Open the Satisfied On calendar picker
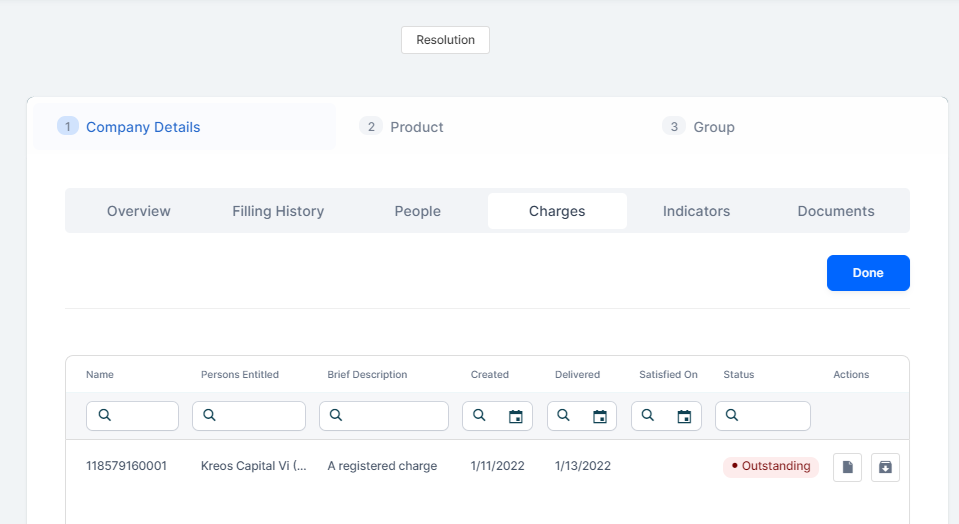This screenshot has height=524, width=959. (x=684, y=416)
